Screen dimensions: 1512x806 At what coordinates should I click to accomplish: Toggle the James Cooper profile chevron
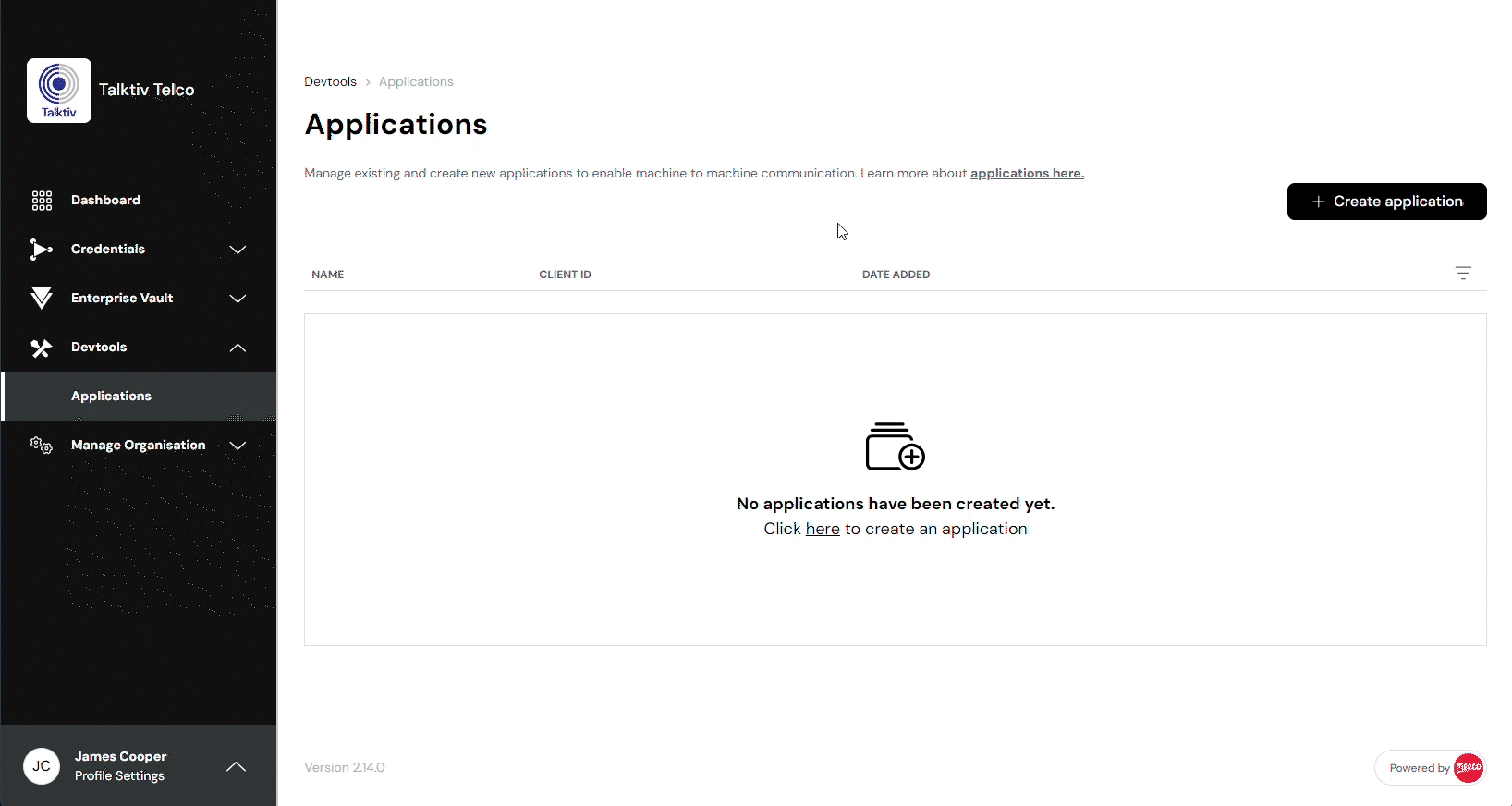pyautogui.click(x=237, y=766)
